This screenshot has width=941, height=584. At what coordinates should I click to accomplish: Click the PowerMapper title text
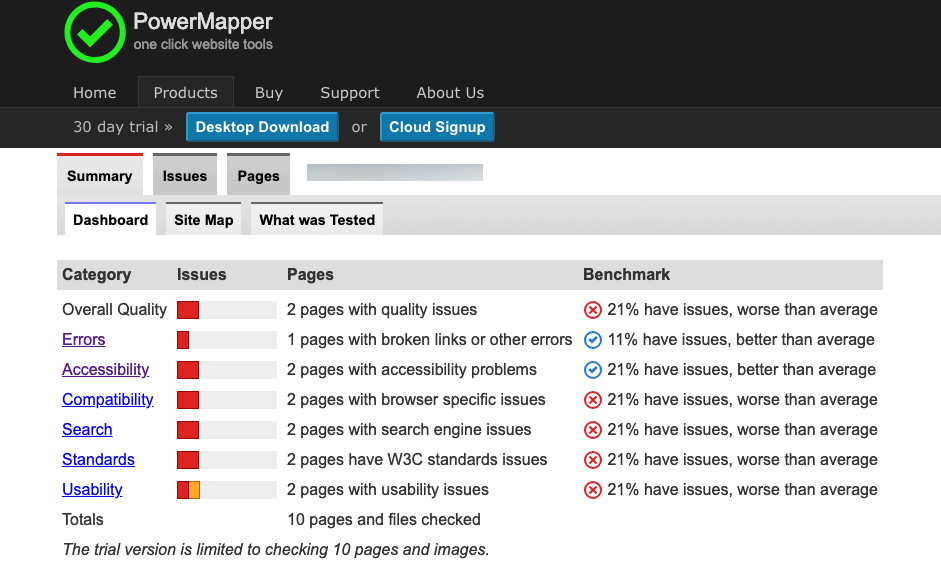203,22
